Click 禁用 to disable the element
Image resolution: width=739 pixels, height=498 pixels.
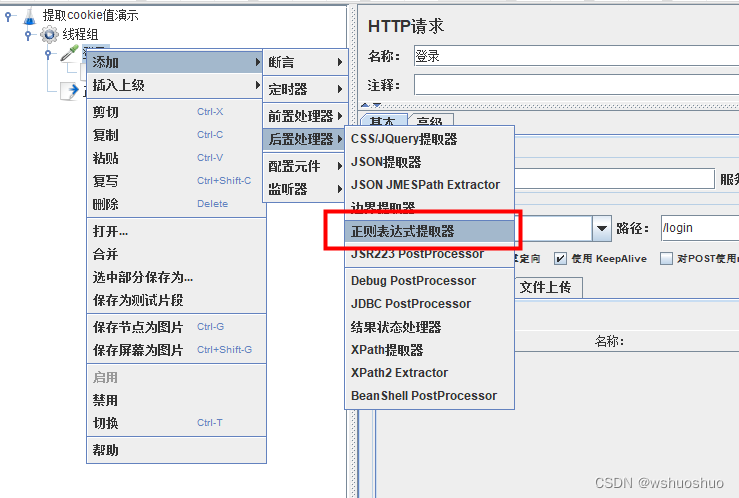(176, 400)
